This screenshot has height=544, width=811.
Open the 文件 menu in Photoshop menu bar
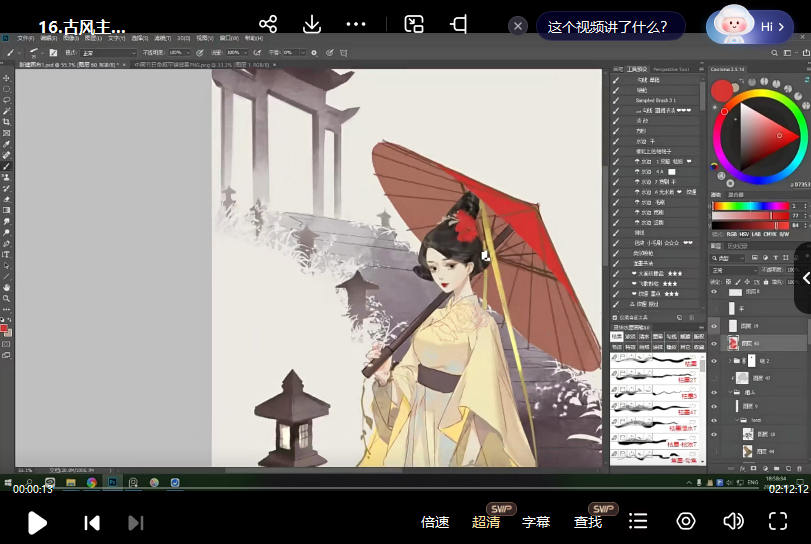point(25,38)
